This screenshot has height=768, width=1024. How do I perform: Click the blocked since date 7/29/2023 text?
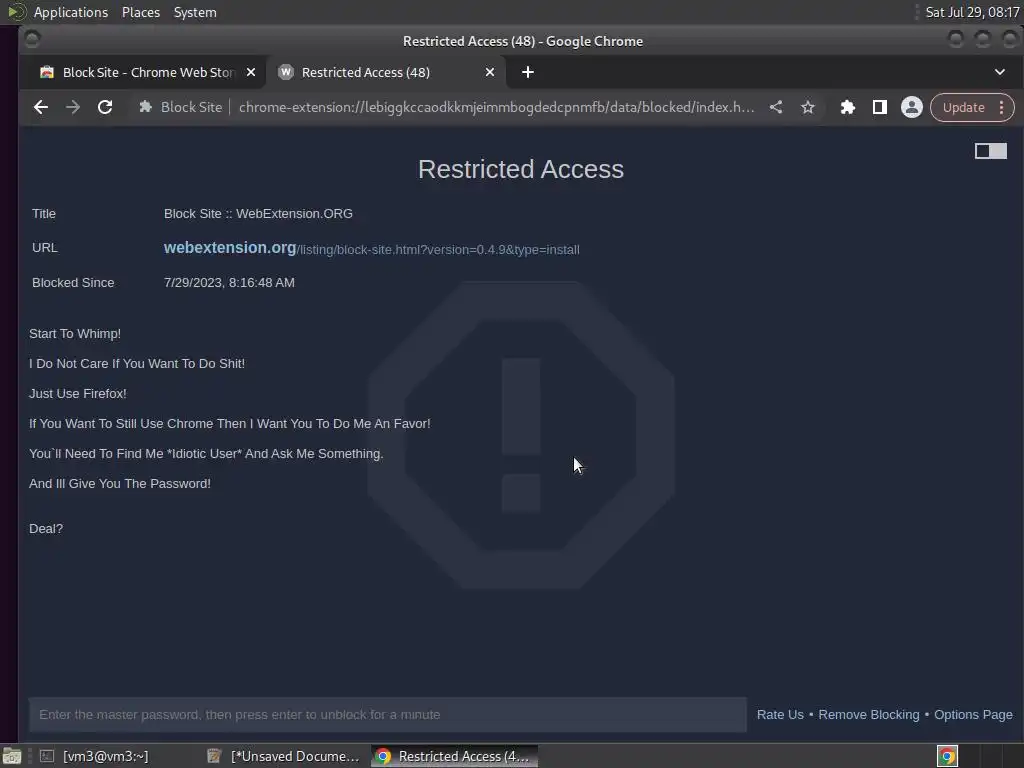point(229,283)
